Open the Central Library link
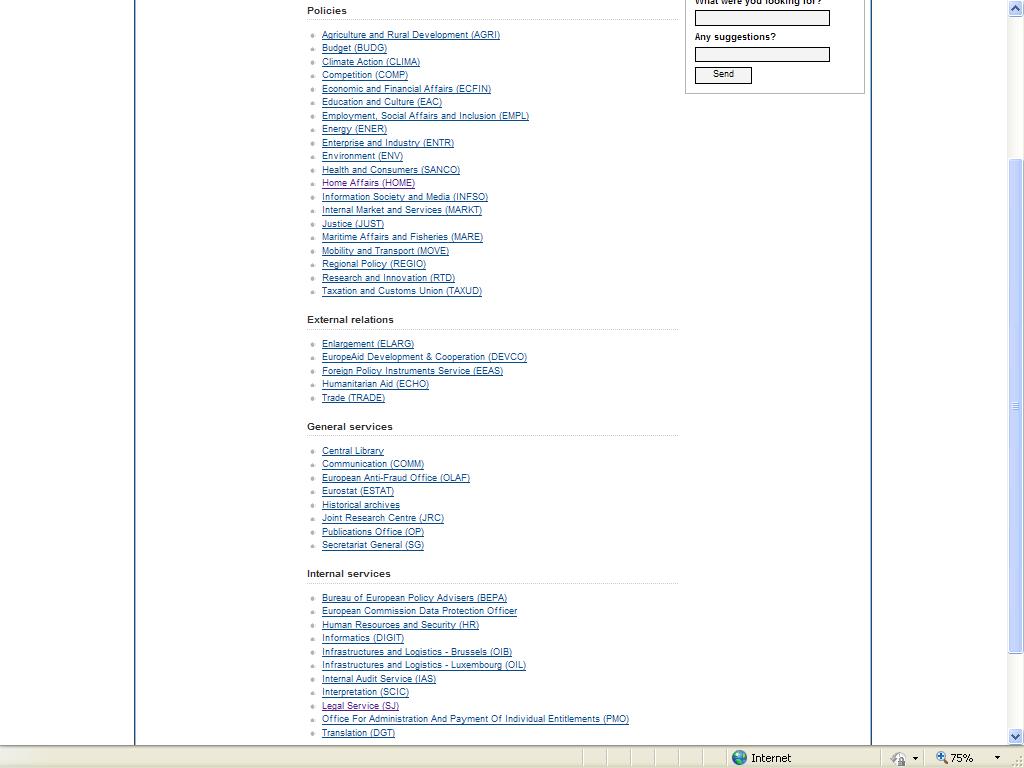Screen dimensions: 1024x768 (352, 451)
